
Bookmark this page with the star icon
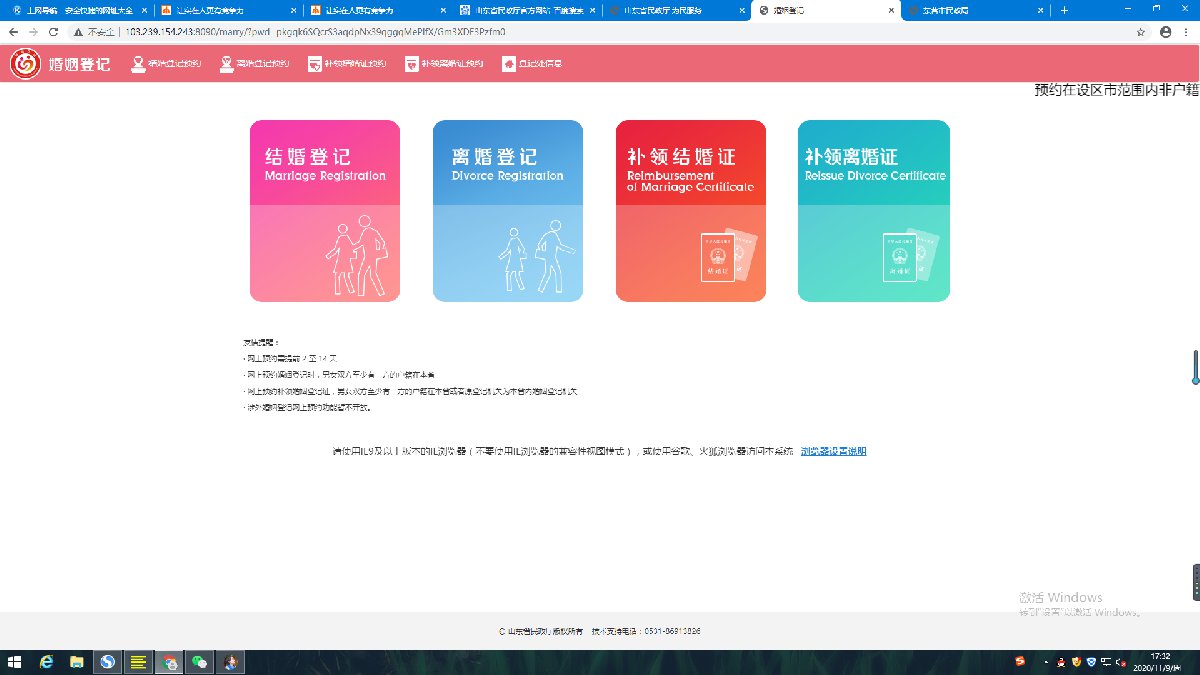[1141, 31]
